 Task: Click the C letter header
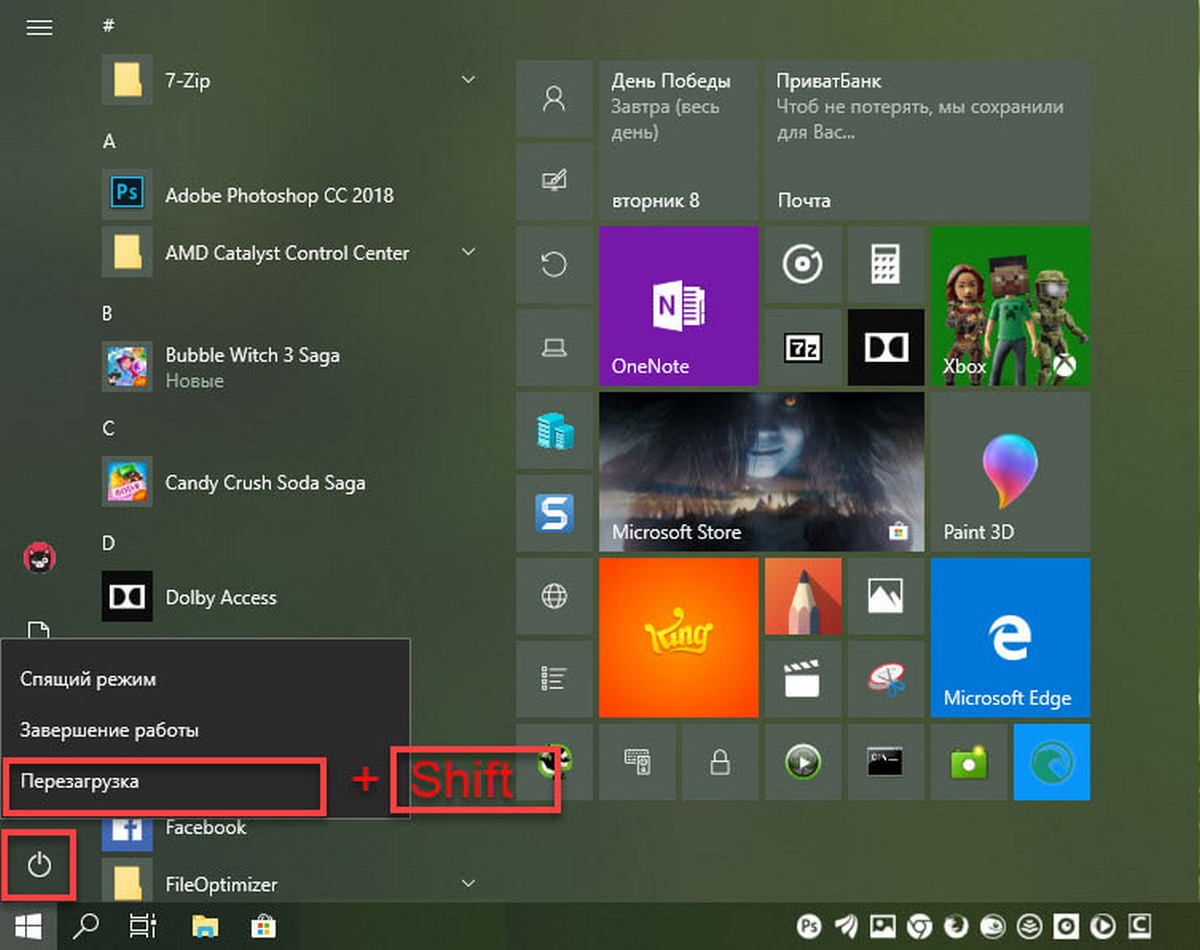[x=109, y=428]
